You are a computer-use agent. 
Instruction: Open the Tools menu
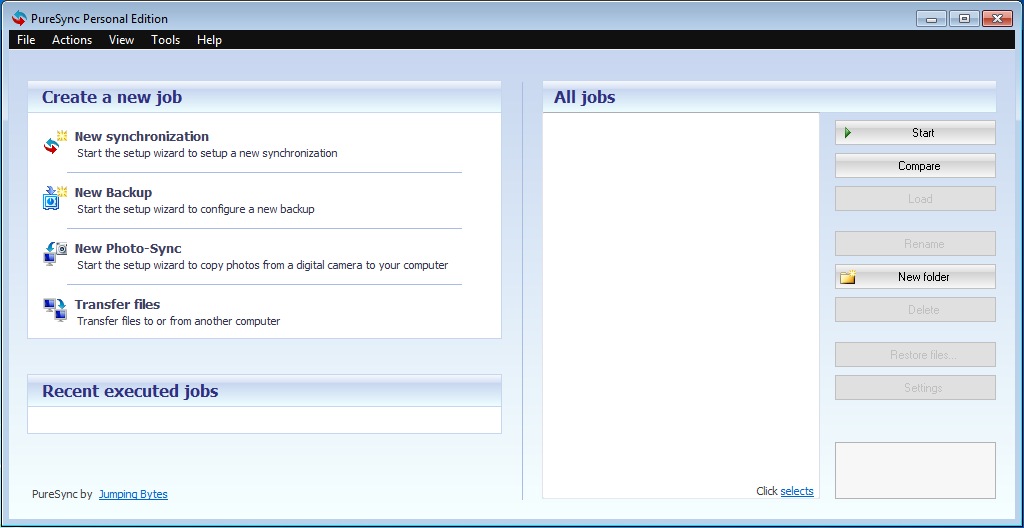(166, 40)
